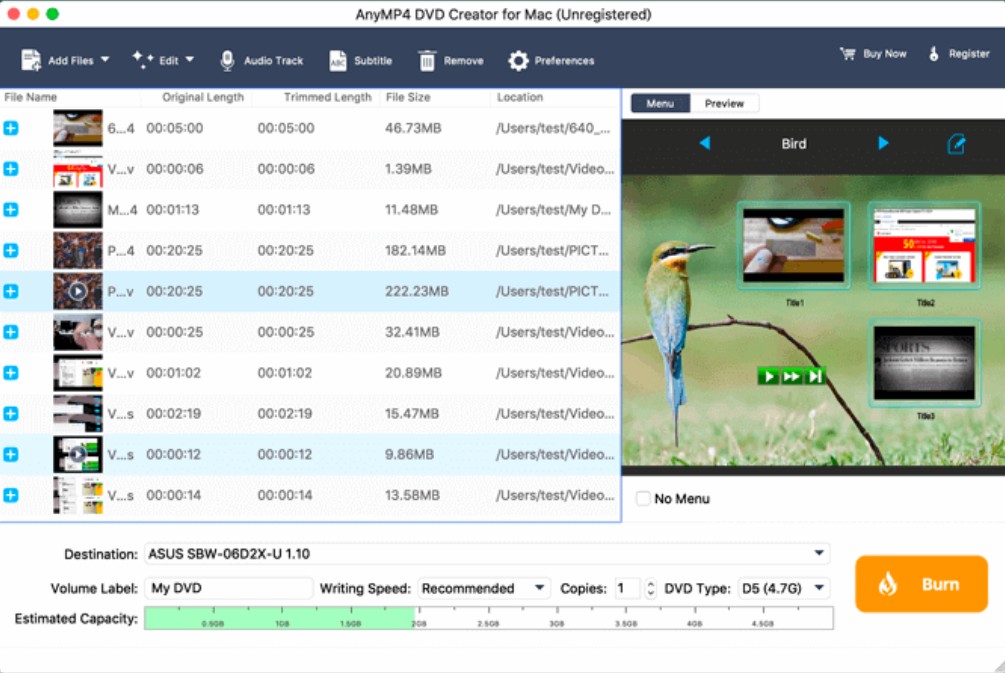Switch to the Preview tab
Screen dimensions: 1005x673
(724, 103)
